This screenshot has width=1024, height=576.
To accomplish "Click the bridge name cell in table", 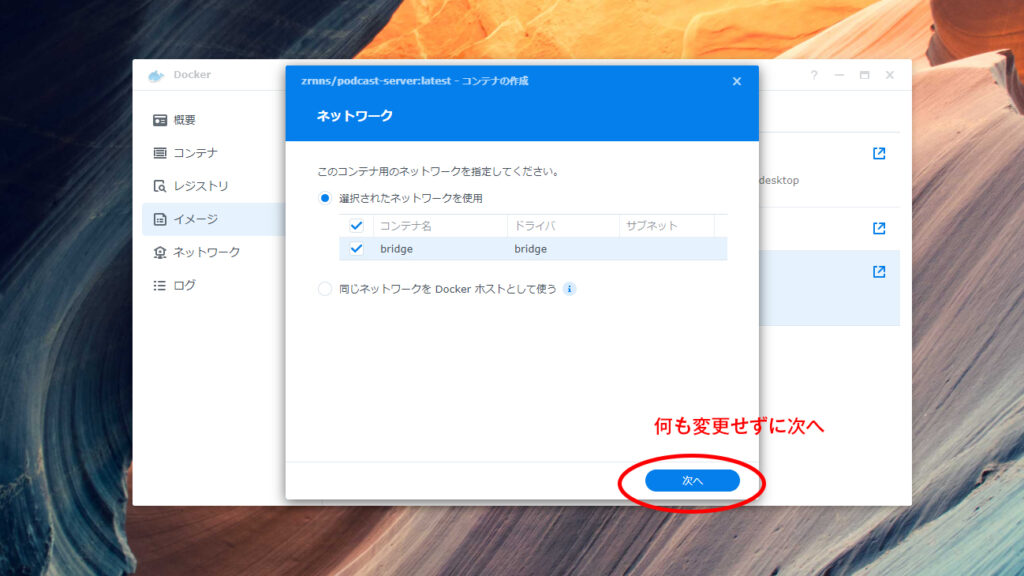I will (x=396, y=249).
